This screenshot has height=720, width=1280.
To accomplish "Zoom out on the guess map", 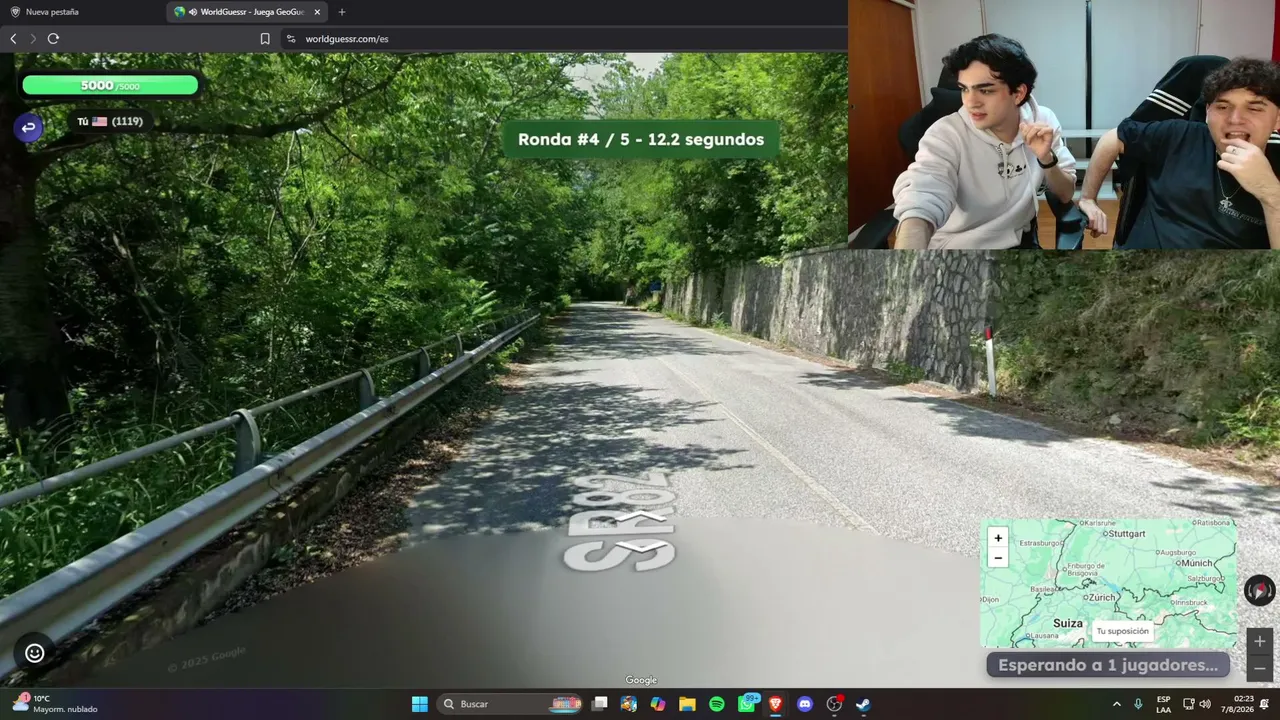I will (997, 557).
